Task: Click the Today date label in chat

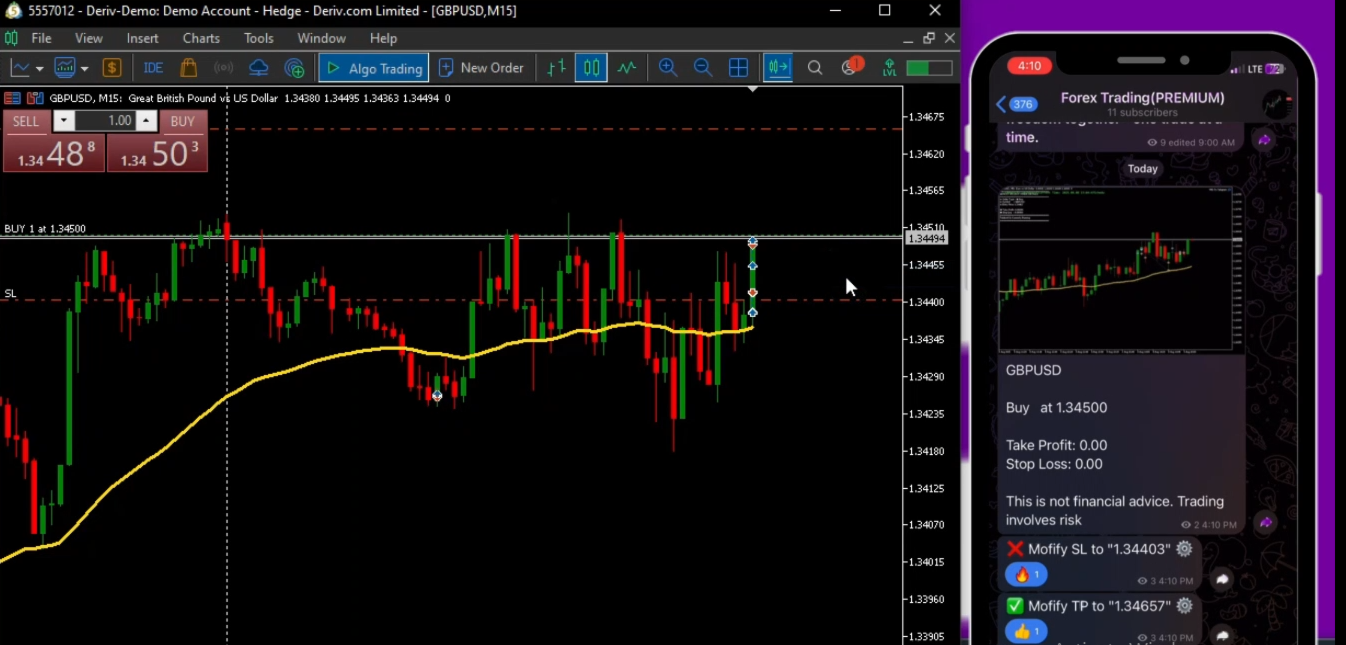Action: tap(1142, 169)
